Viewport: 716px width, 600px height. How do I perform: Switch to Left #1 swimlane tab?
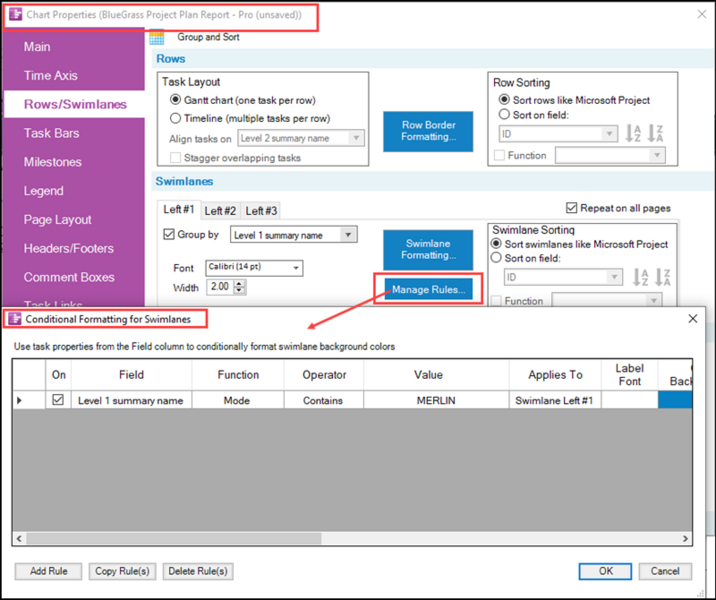[x=179, y=209]
